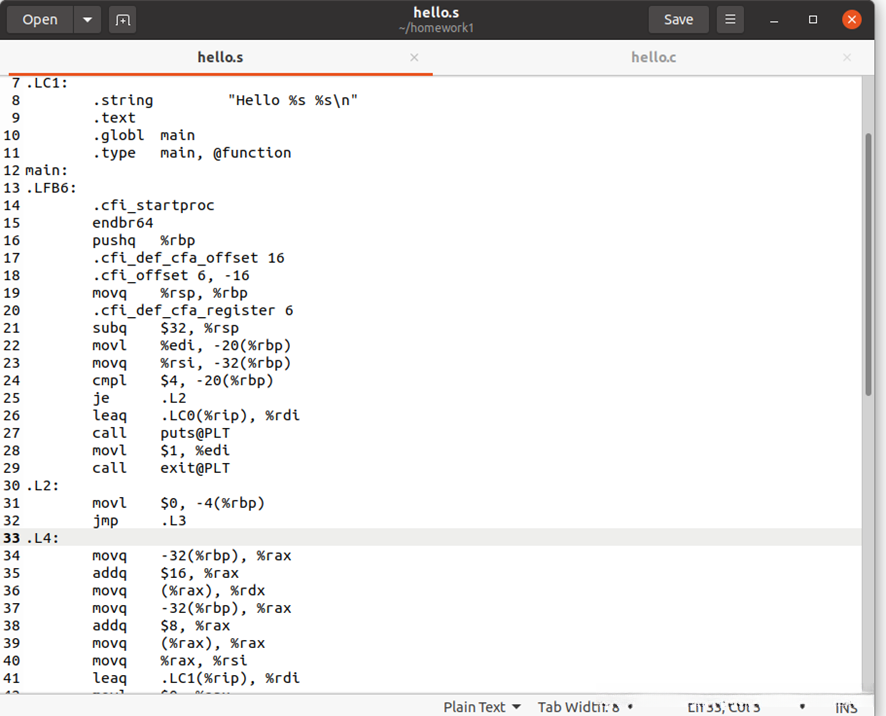This screenshot has height=716, width=886.
Task: Minimize the gedit window
Action: point(775,20)
